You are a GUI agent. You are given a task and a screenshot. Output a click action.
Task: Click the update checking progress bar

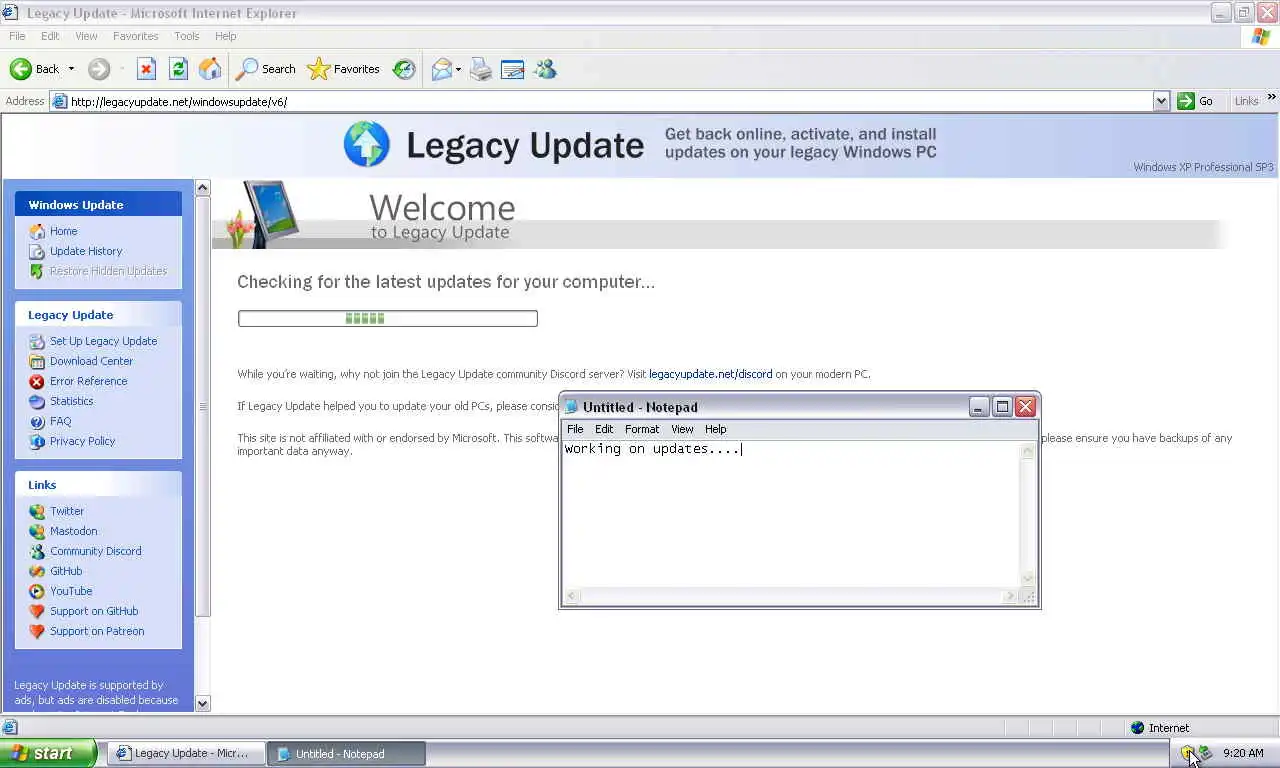tap(388, 318)
